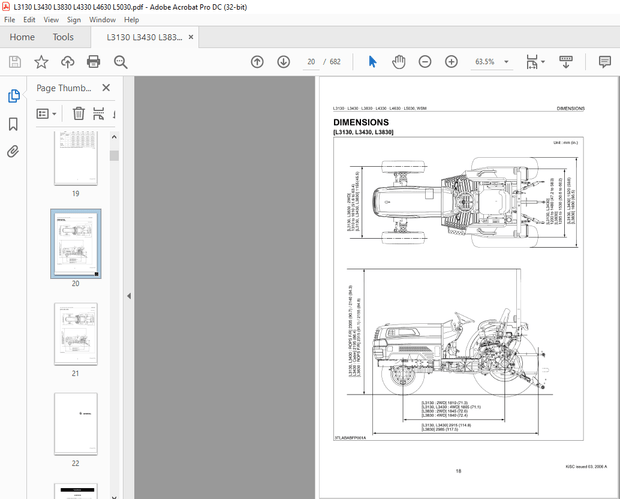Click thumbnail scrollbar up arrow
This screenshot has height=499, width=620.
(114, 137)
